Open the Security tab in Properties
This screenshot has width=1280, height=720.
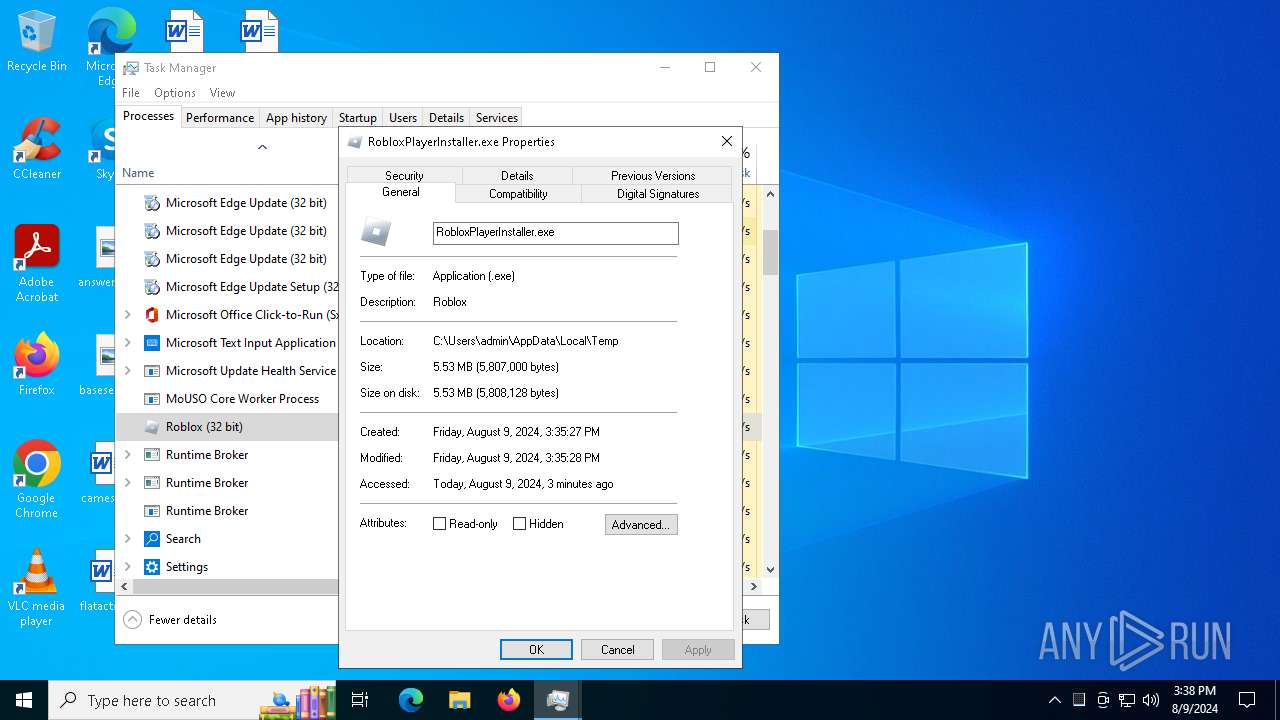pos(404,175)
